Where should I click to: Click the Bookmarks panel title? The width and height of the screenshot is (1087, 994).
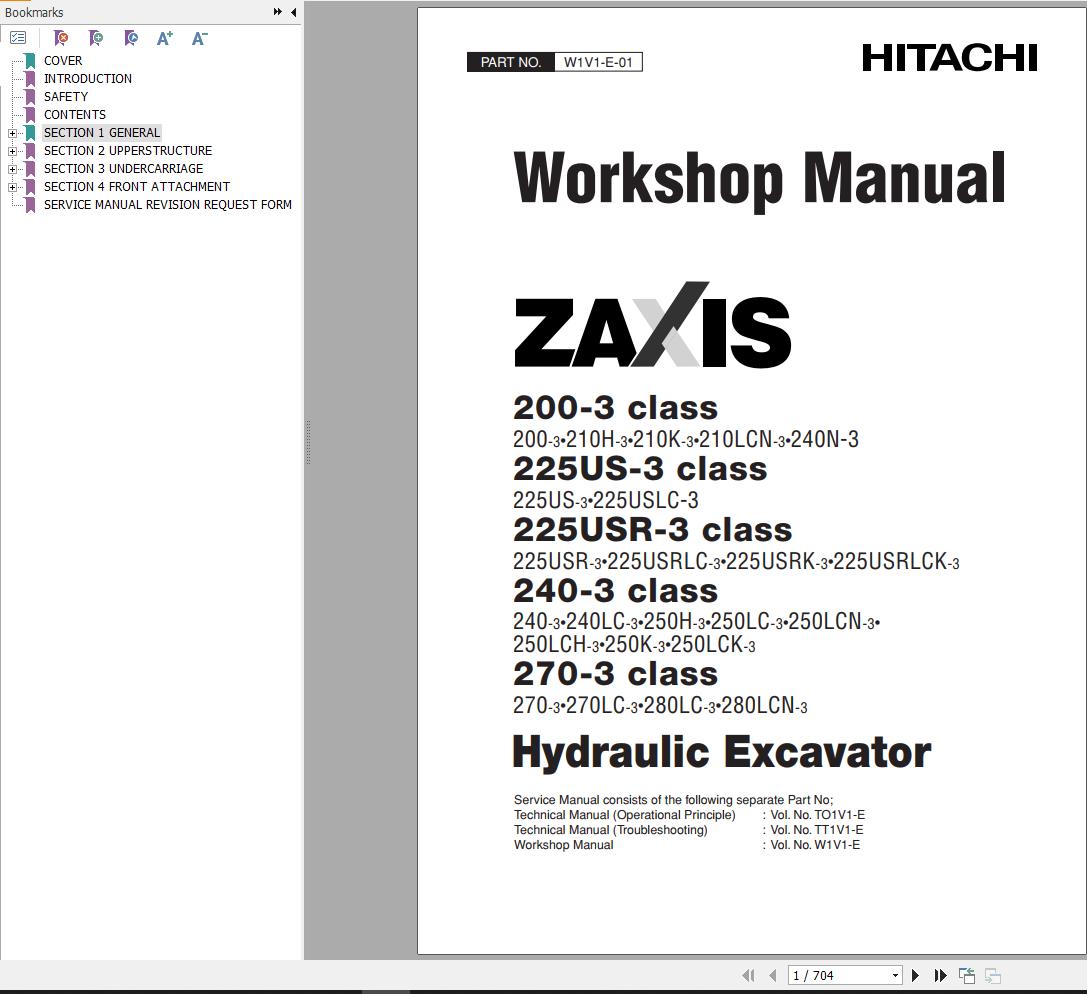[x=34, y=12]
